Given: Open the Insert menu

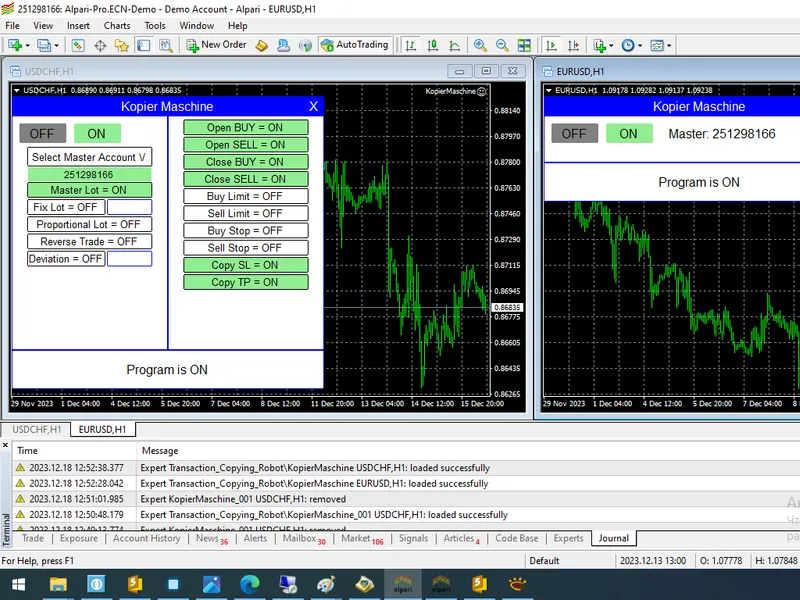Looking at the screenshot, I should click(78, 26).
